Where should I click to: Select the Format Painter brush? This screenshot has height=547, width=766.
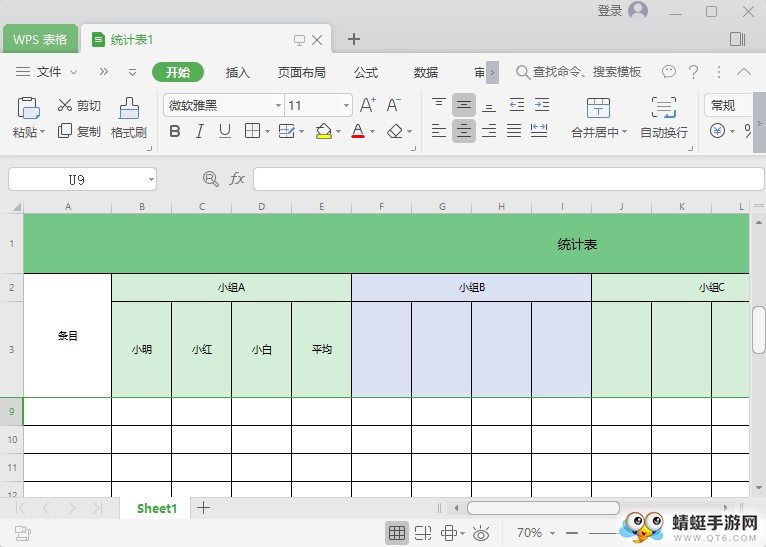(128, 118)
